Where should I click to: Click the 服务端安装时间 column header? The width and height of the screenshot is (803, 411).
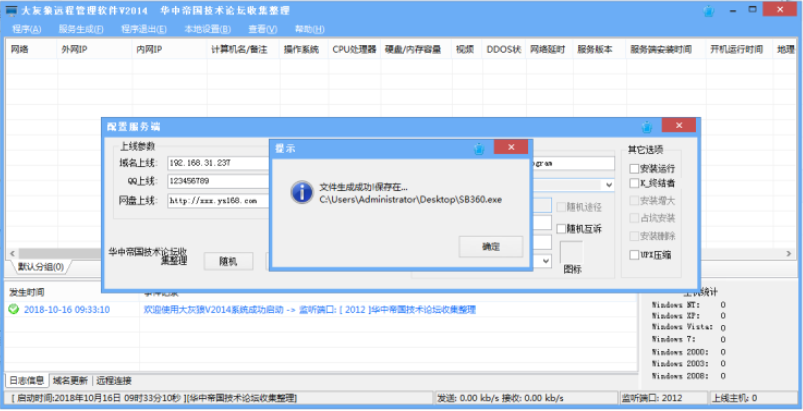point(666,49)
